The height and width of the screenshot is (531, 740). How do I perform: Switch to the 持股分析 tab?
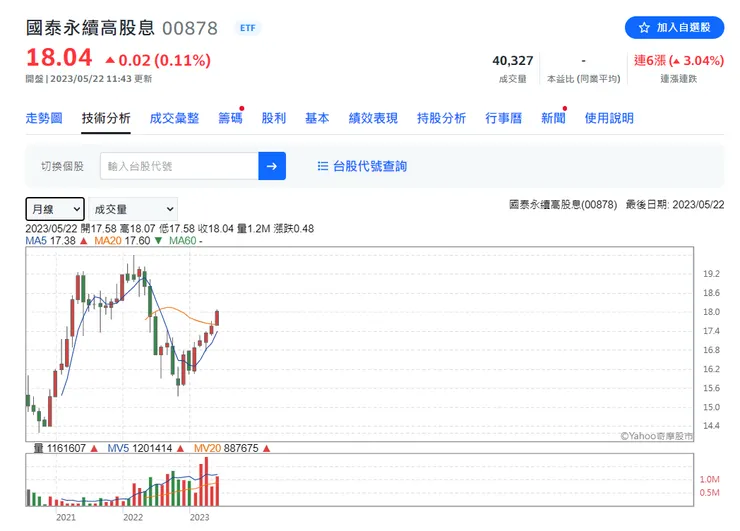coord(441,118)
